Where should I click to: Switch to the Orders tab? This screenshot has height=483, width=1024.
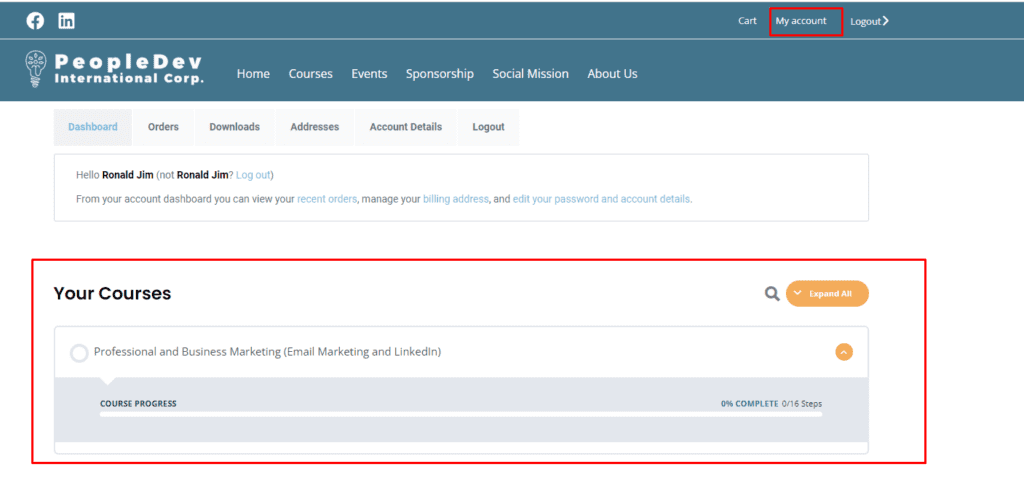point(163,127)
